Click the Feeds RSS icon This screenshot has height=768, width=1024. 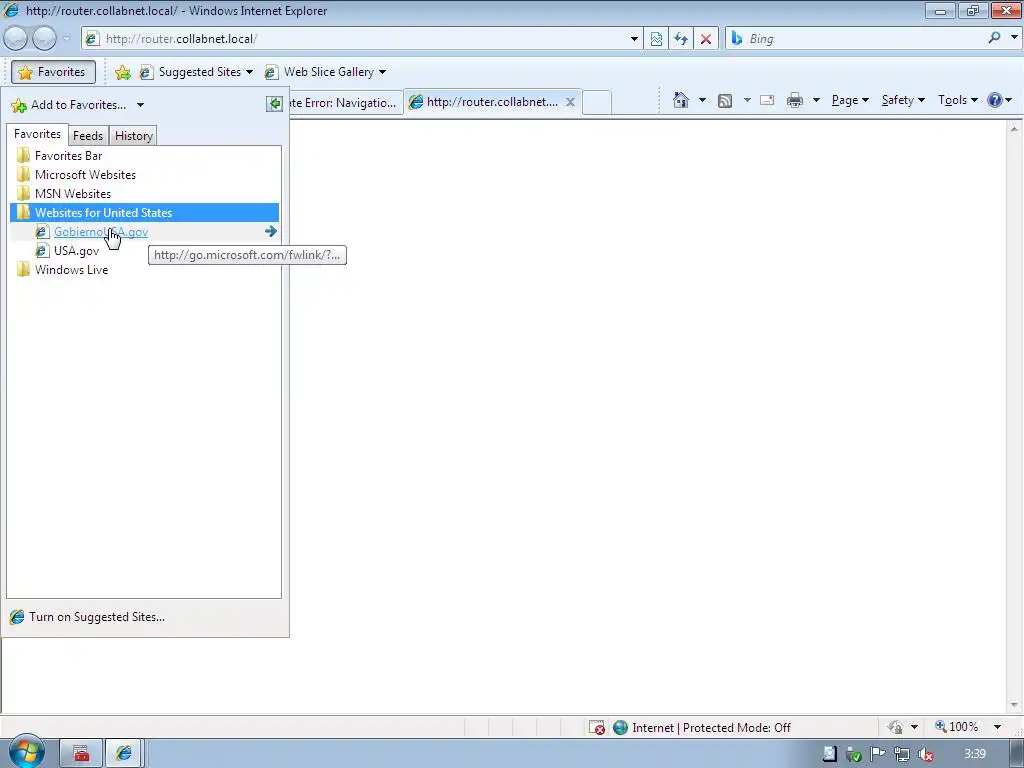point(725,100)
